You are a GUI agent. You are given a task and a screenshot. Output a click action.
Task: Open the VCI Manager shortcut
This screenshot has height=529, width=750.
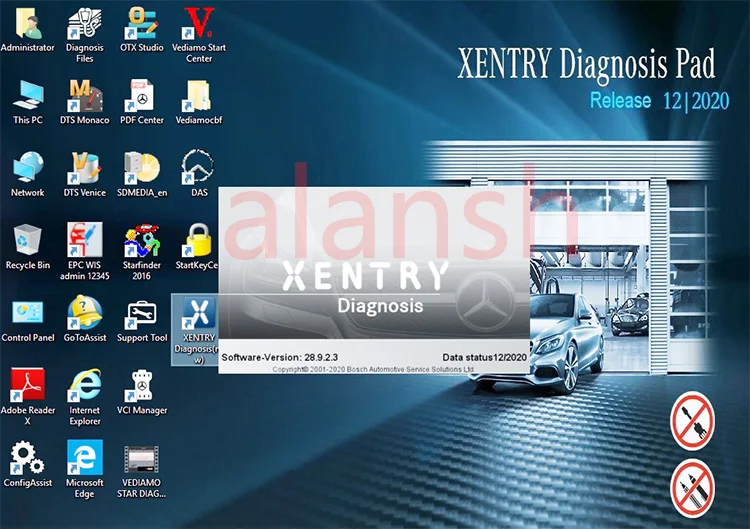(142, 392)
